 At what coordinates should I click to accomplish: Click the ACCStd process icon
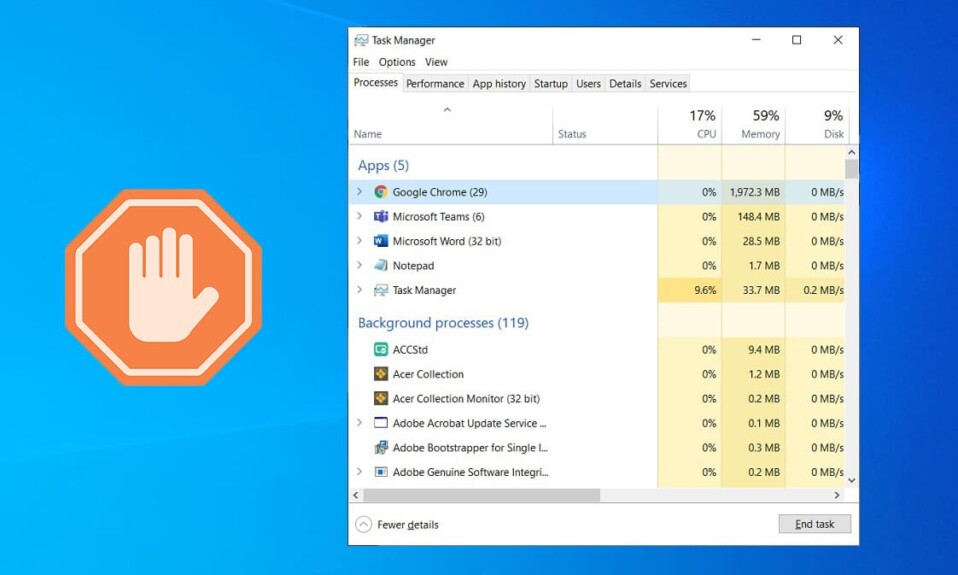(x=381, y=350)
